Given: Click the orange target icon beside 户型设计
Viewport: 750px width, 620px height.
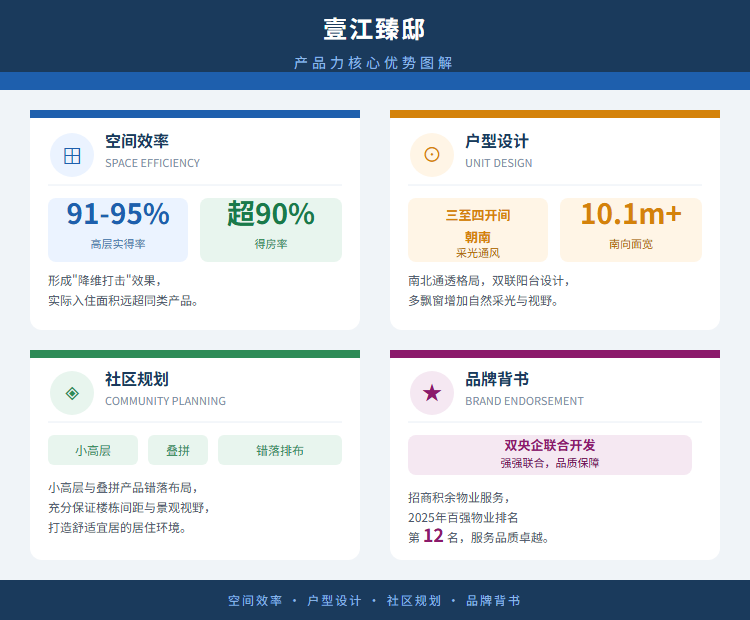Looking at the screenshot, I should [x=432, y=155].
